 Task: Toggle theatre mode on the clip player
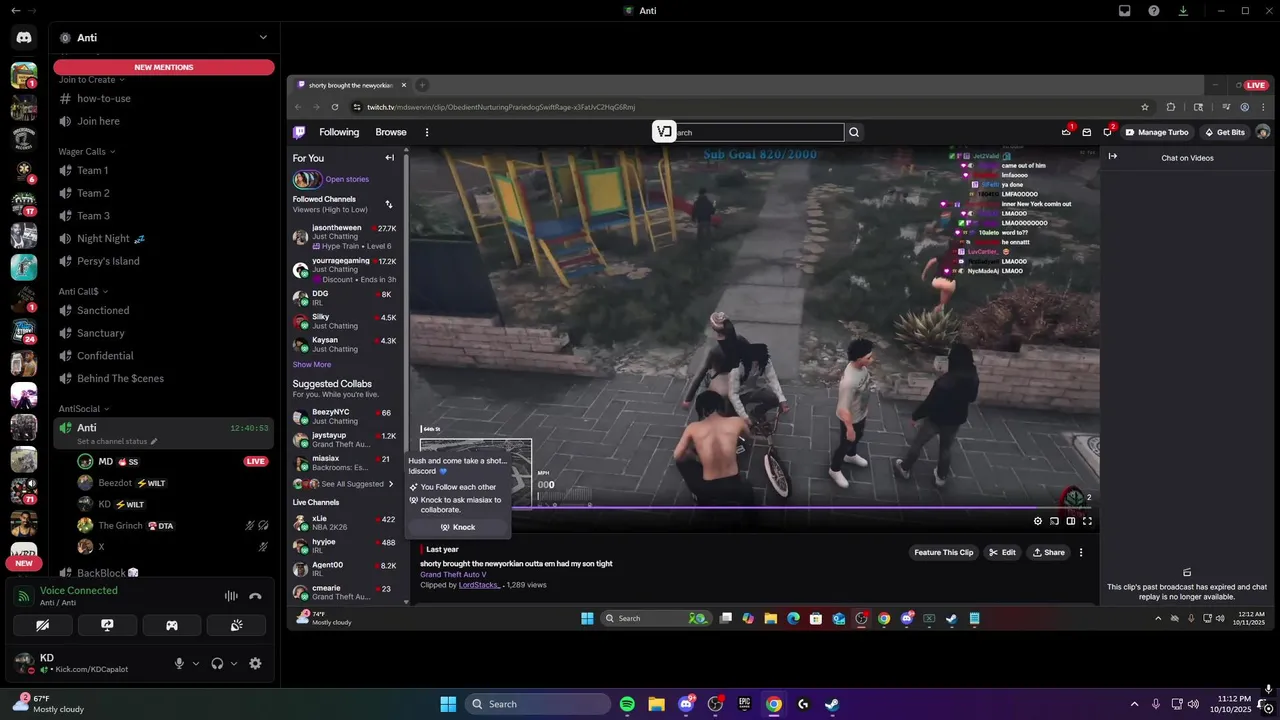[1070, 521]
